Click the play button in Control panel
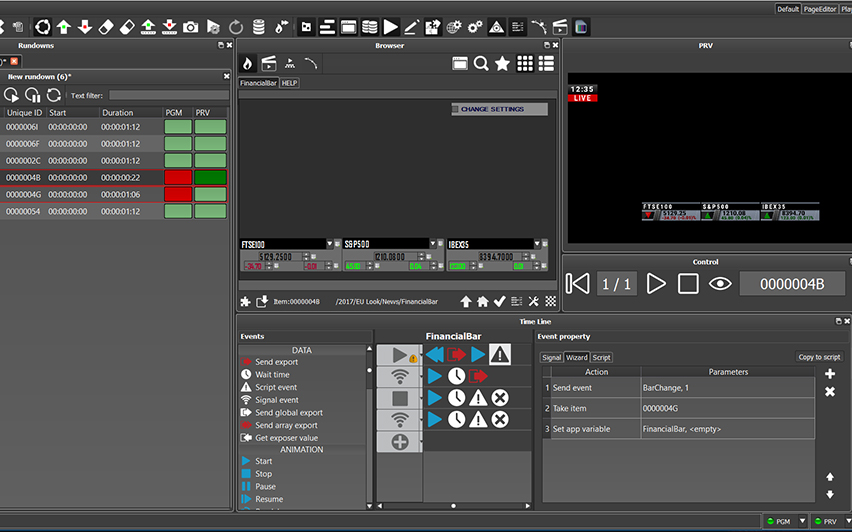The image size is (852, 532). [656, 284]
